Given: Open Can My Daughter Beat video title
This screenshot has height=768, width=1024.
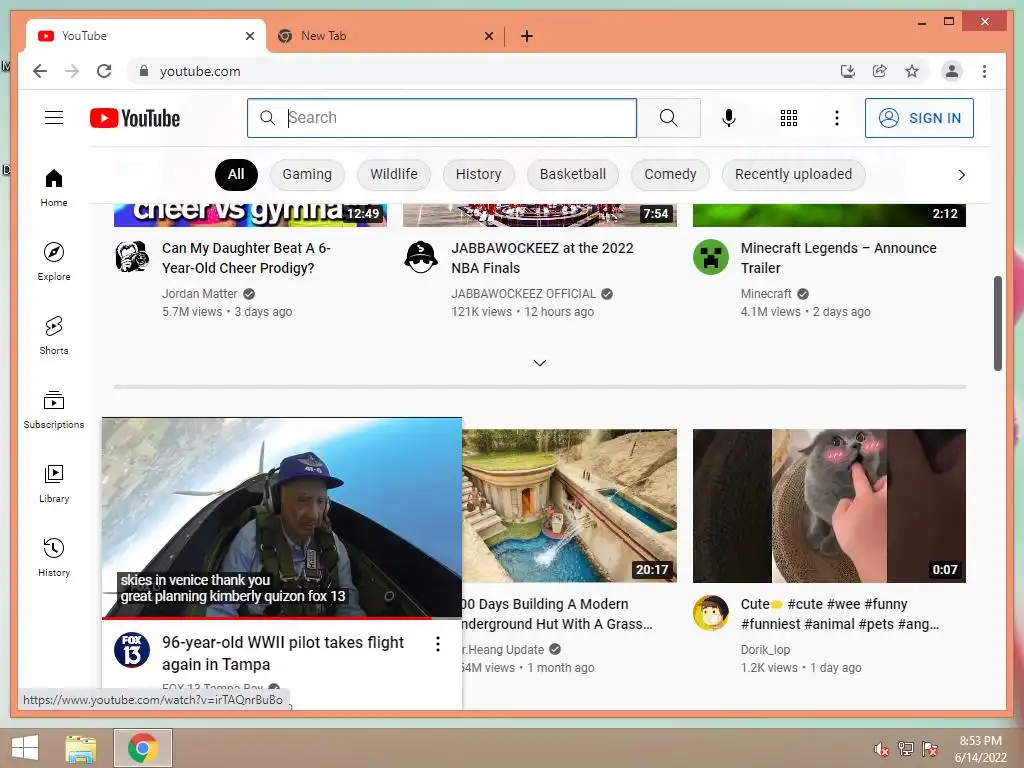Looking at the screenshot, I should point(246,258).
